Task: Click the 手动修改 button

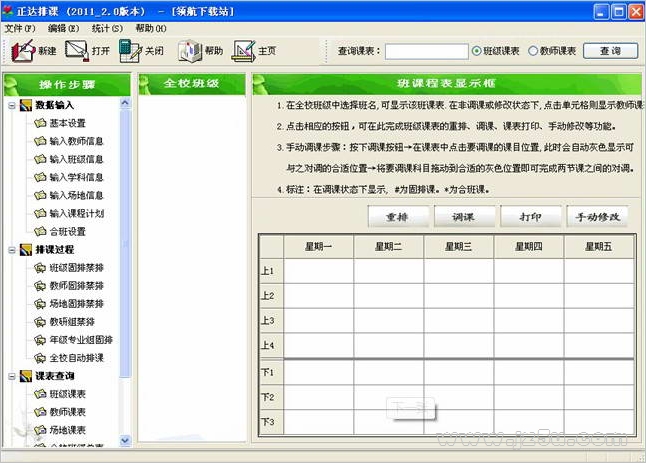Action: pyautogui.click(x=597, y=217)
